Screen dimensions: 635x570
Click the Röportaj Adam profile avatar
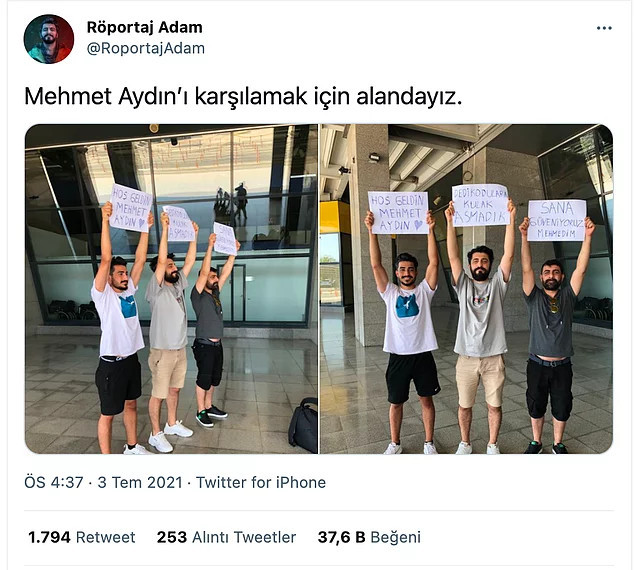(49, 39)
